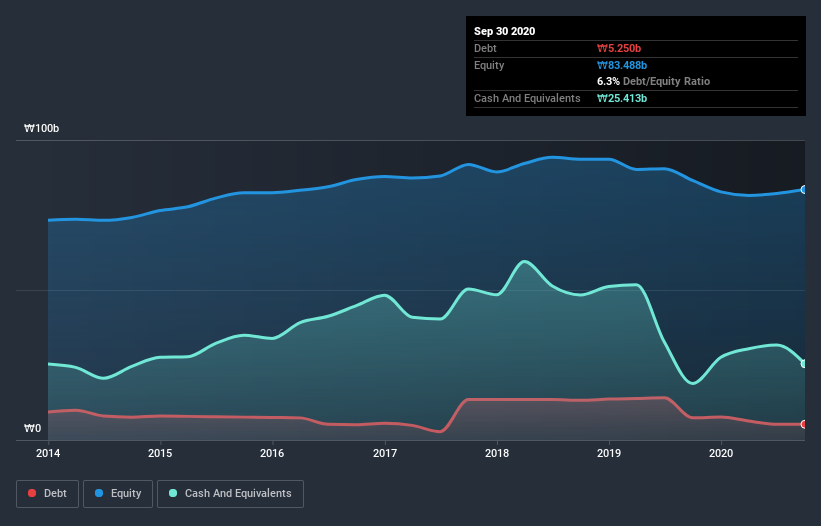
Task: Select the Equity endpoint marker on chart
Action: (804, 189)
